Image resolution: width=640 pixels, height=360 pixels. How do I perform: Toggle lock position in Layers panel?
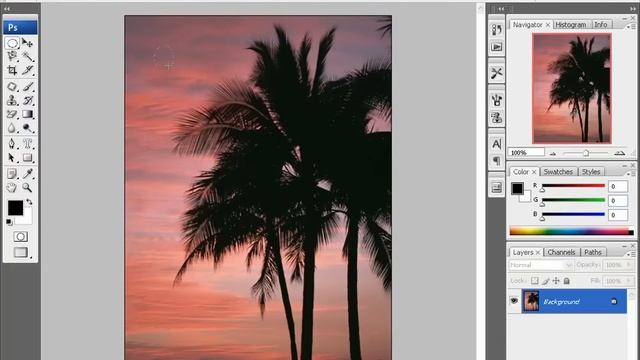556,281
